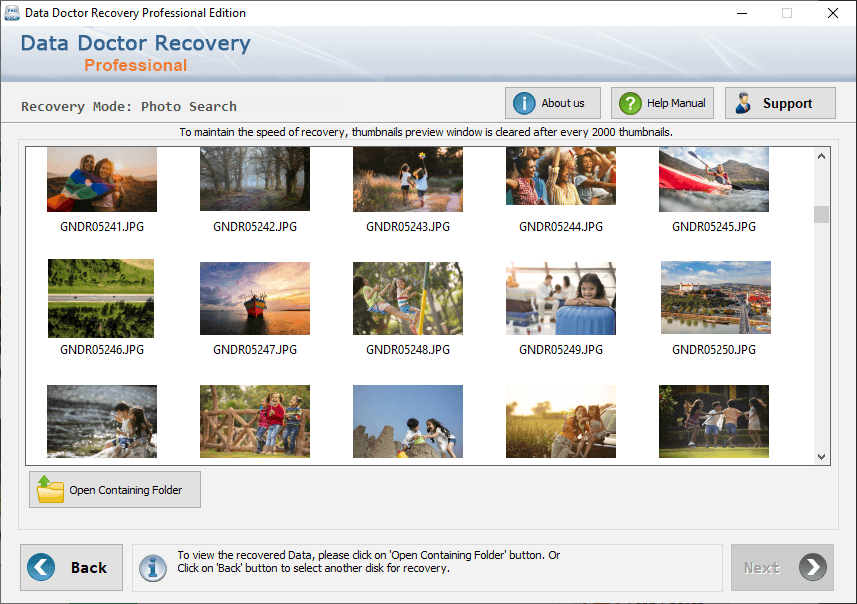Select the aerial road thumbnail GNDR05246.JPG

click(x=101, y=298)
